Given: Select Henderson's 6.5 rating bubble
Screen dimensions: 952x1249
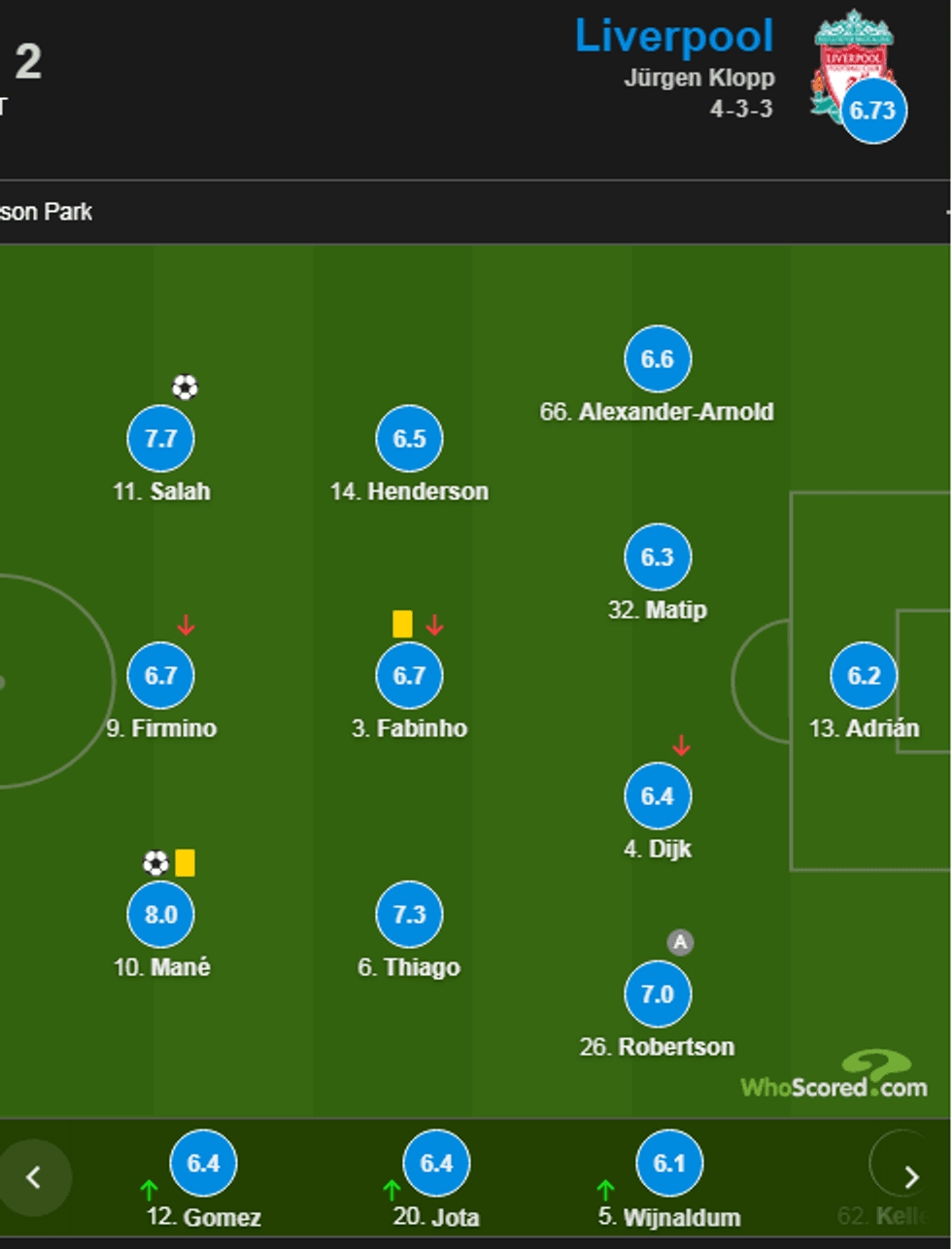Looking at the screenshot, I should [409, 439].
